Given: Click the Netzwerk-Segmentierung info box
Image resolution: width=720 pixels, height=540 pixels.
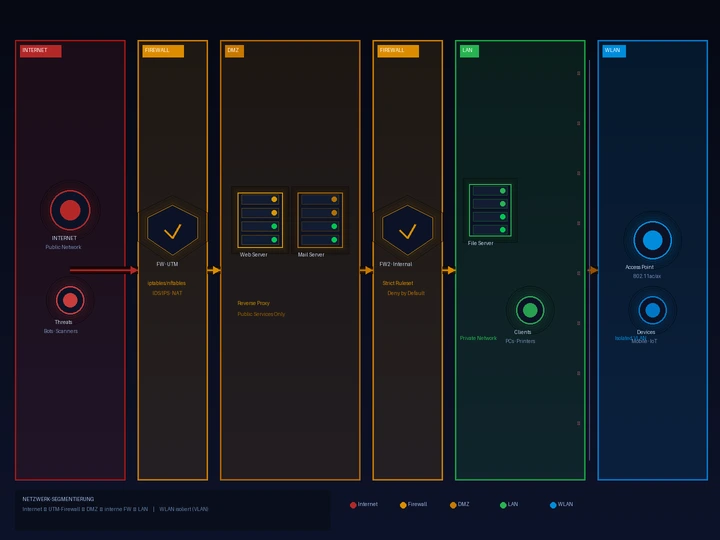Looking at the screenshot, I should pyautogui.click(x=173, y=510).
